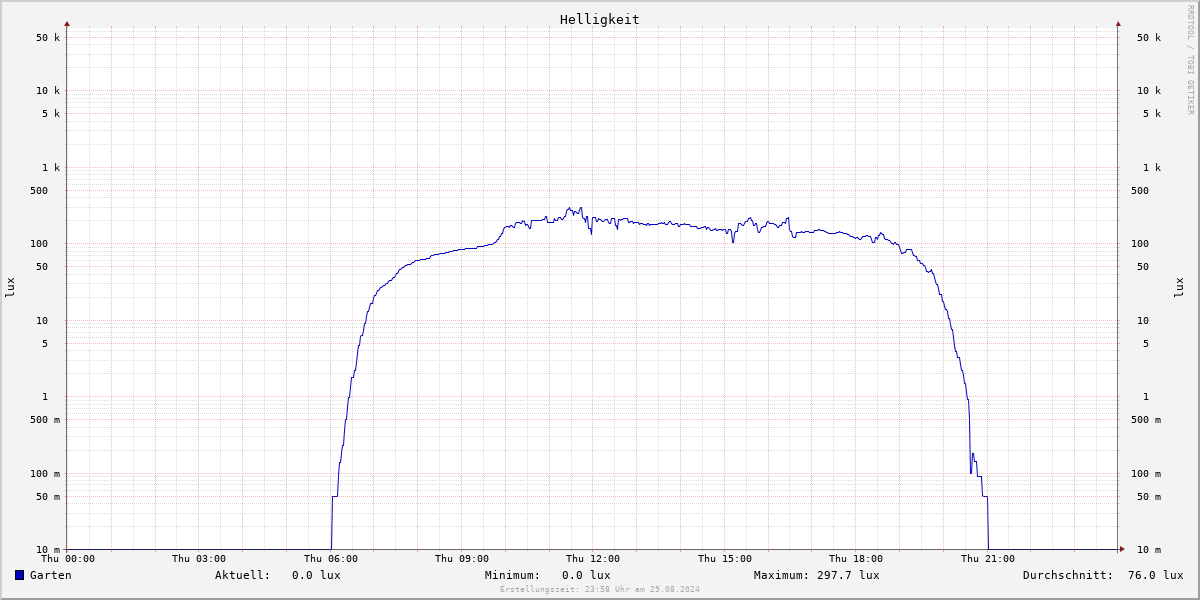Viewport: 1200px width, 600px height.
Task: Click the Thu 00:00 time axis label
Action: 68,559
